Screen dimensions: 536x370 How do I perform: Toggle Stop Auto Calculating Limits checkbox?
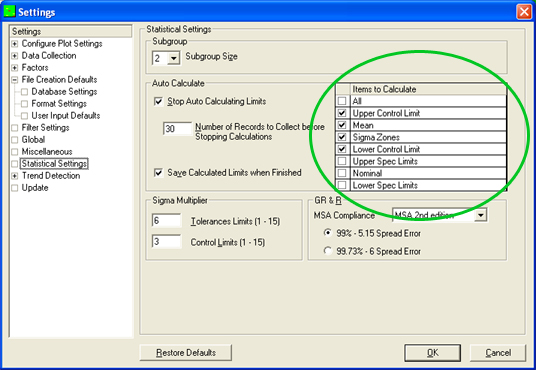[x=158, y=102]
